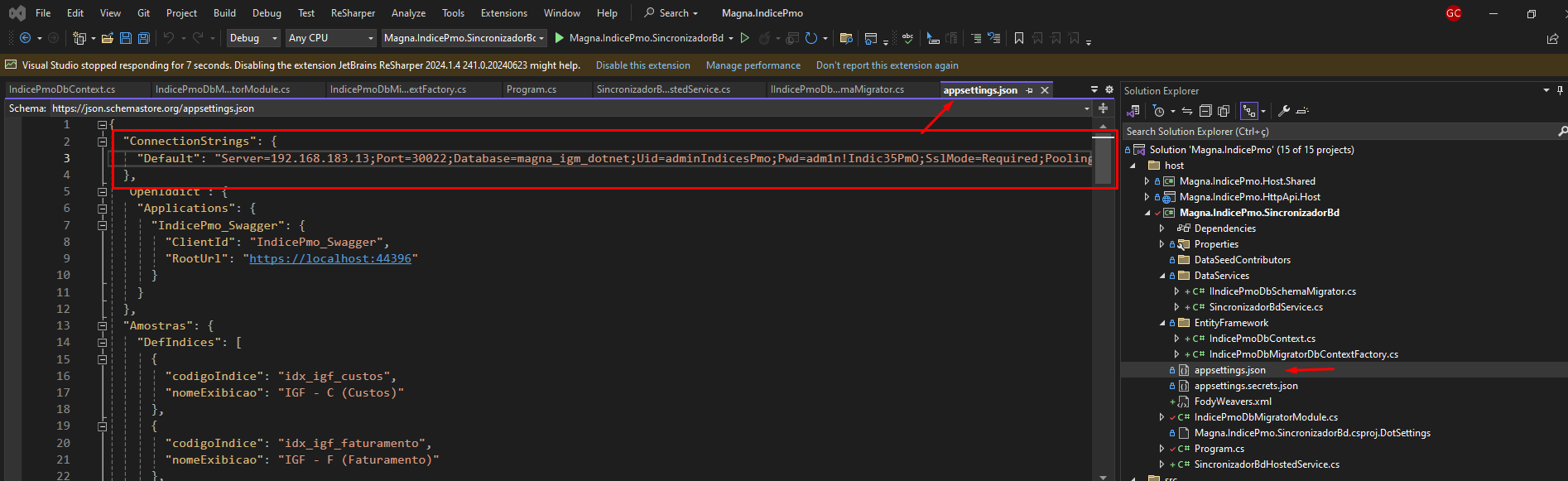Close the appsettings.json tab
Screen dimensions: 1568x481
[1045, 90]
